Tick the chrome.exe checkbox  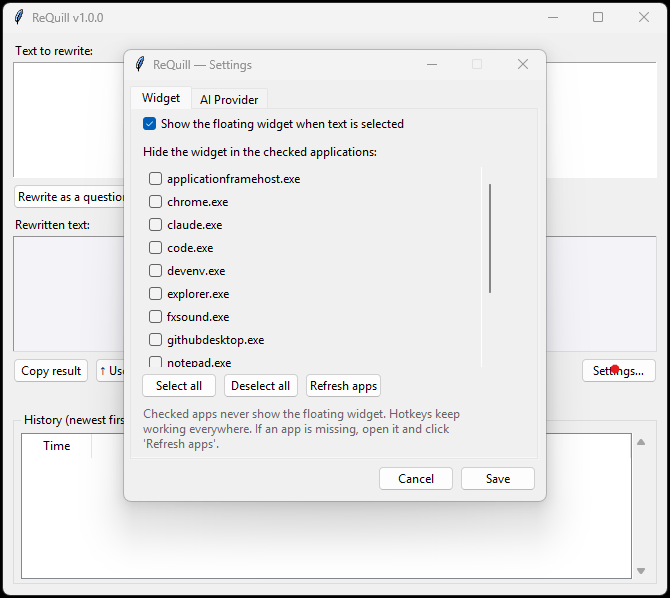coord(155,202)
